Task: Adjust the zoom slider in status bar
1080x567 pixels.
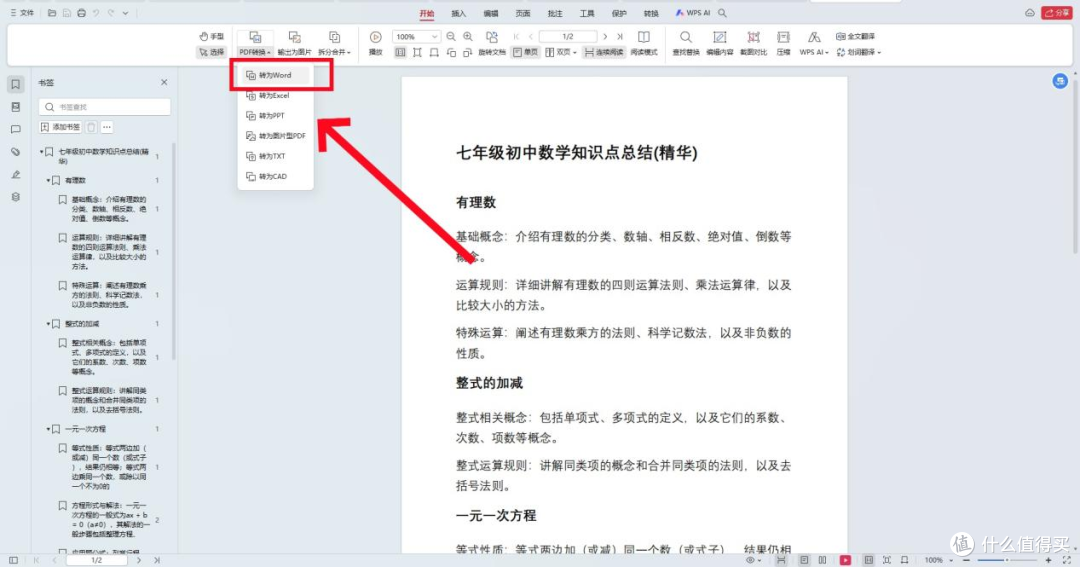Action: (1006, 560)
